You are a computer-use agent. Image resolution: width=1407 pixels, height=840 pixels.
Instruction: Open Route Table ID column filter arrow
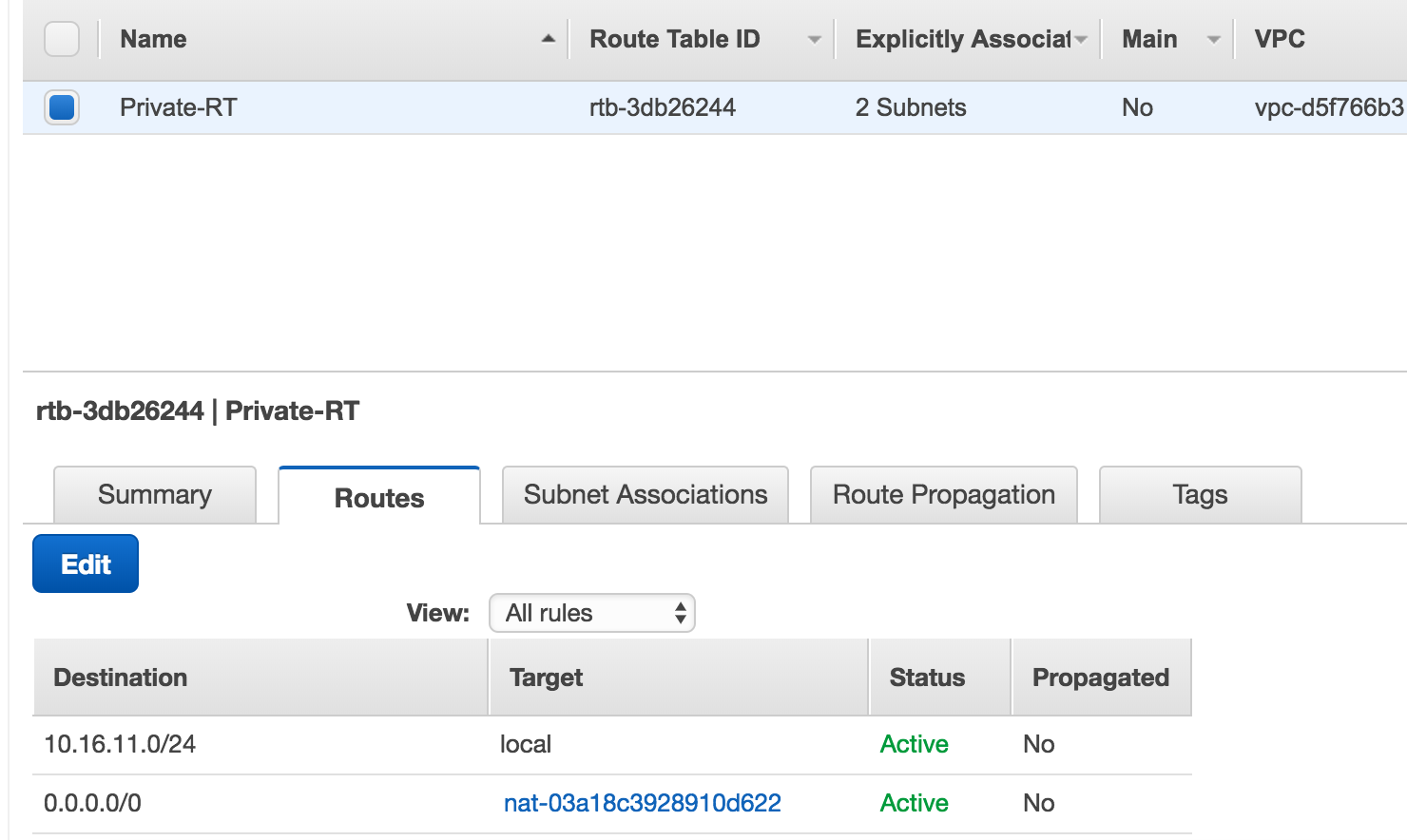click(814, 39)
